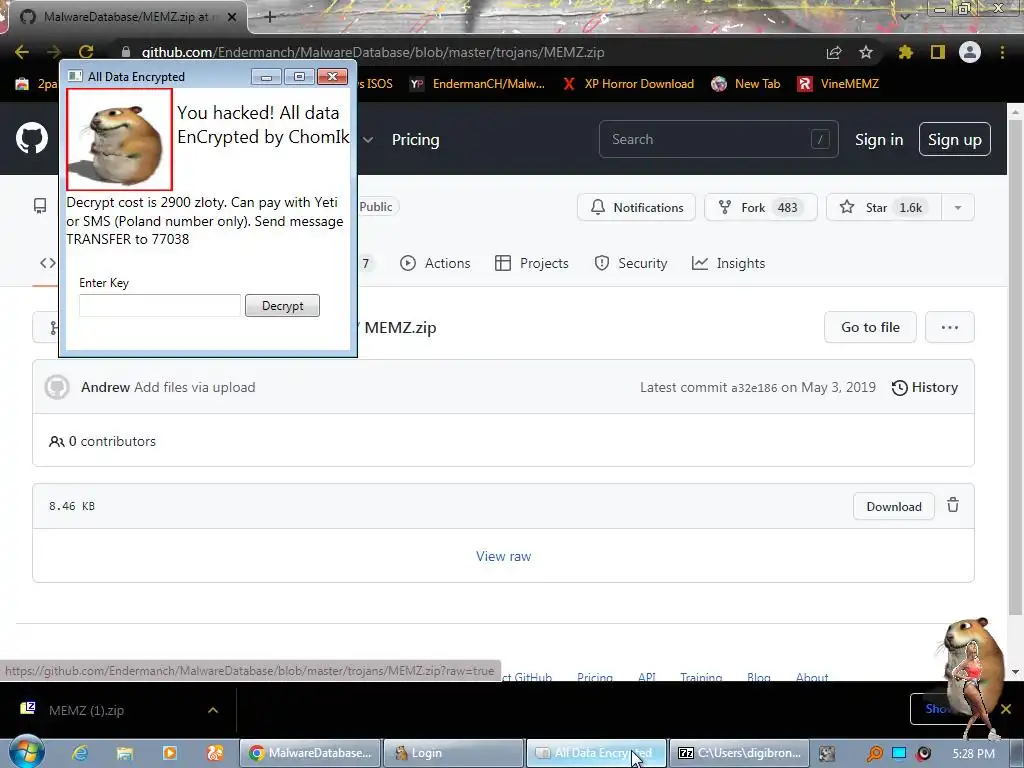Open XP Horror Download bookmark
The width and height of the screenshot is (1024, 768).
coord(628,84)
